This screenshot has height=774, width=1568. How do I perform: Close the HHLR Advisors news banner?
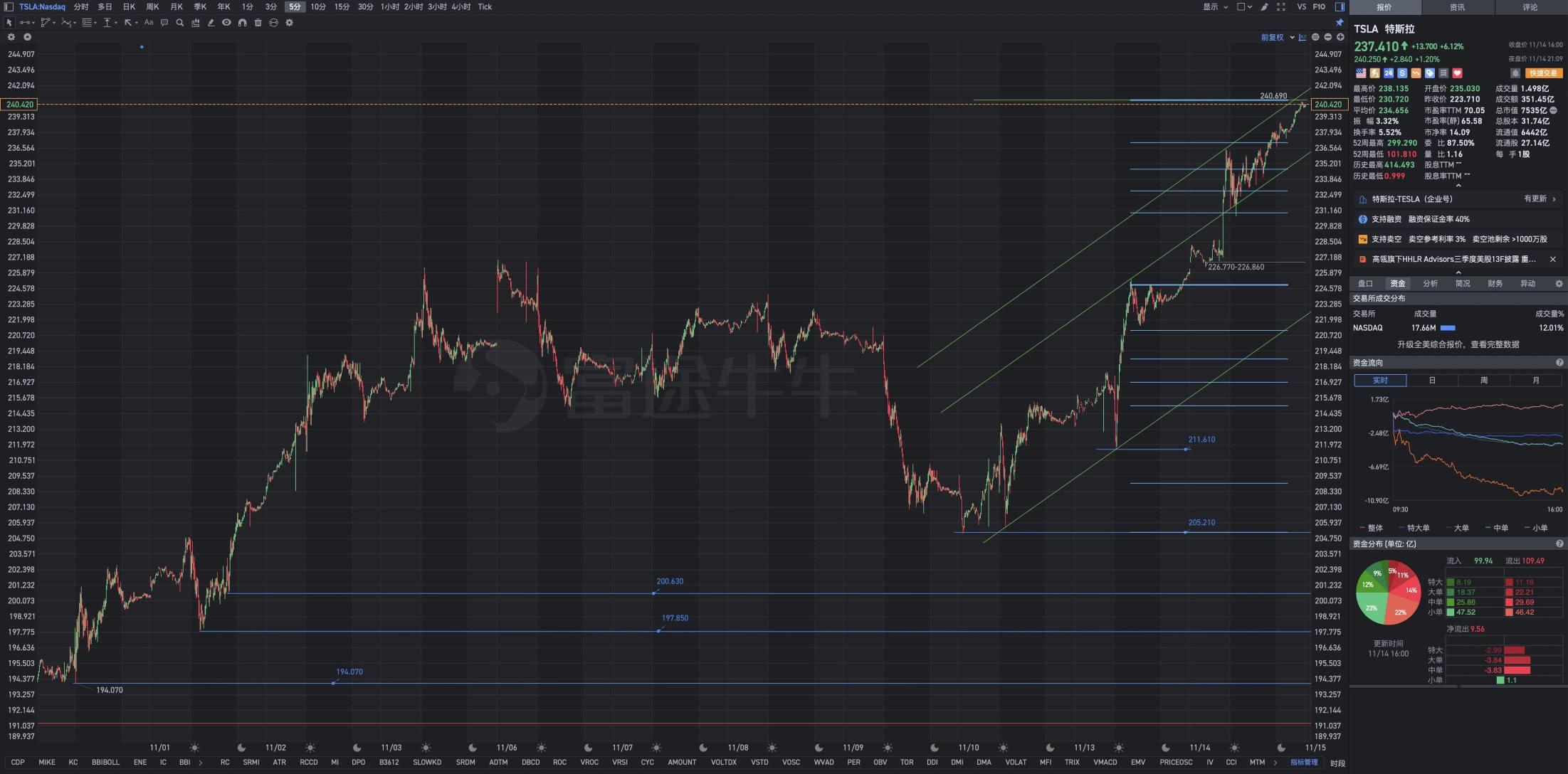[1553, 259]
